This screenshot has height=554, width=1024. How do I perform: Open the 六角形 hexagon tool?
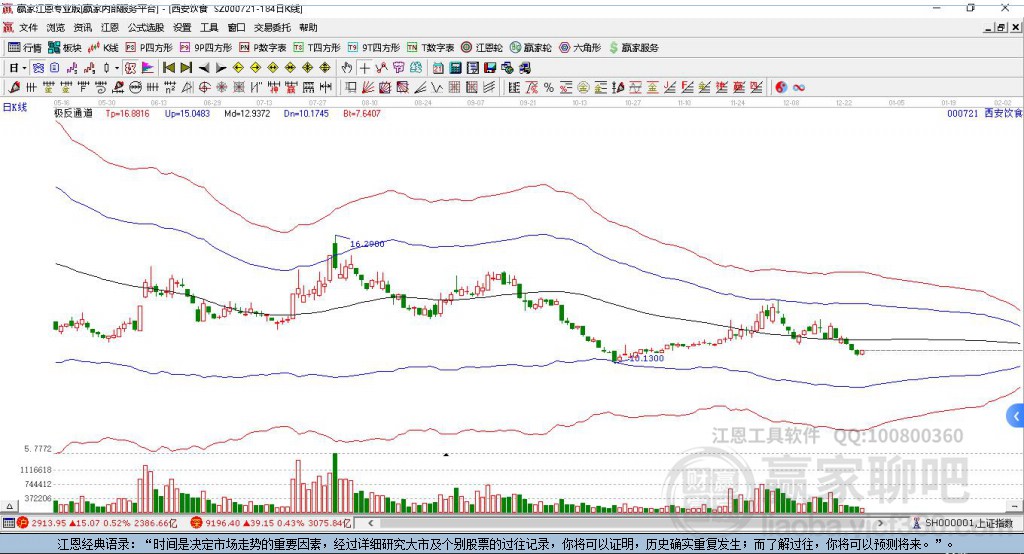(x=580, y=48)
